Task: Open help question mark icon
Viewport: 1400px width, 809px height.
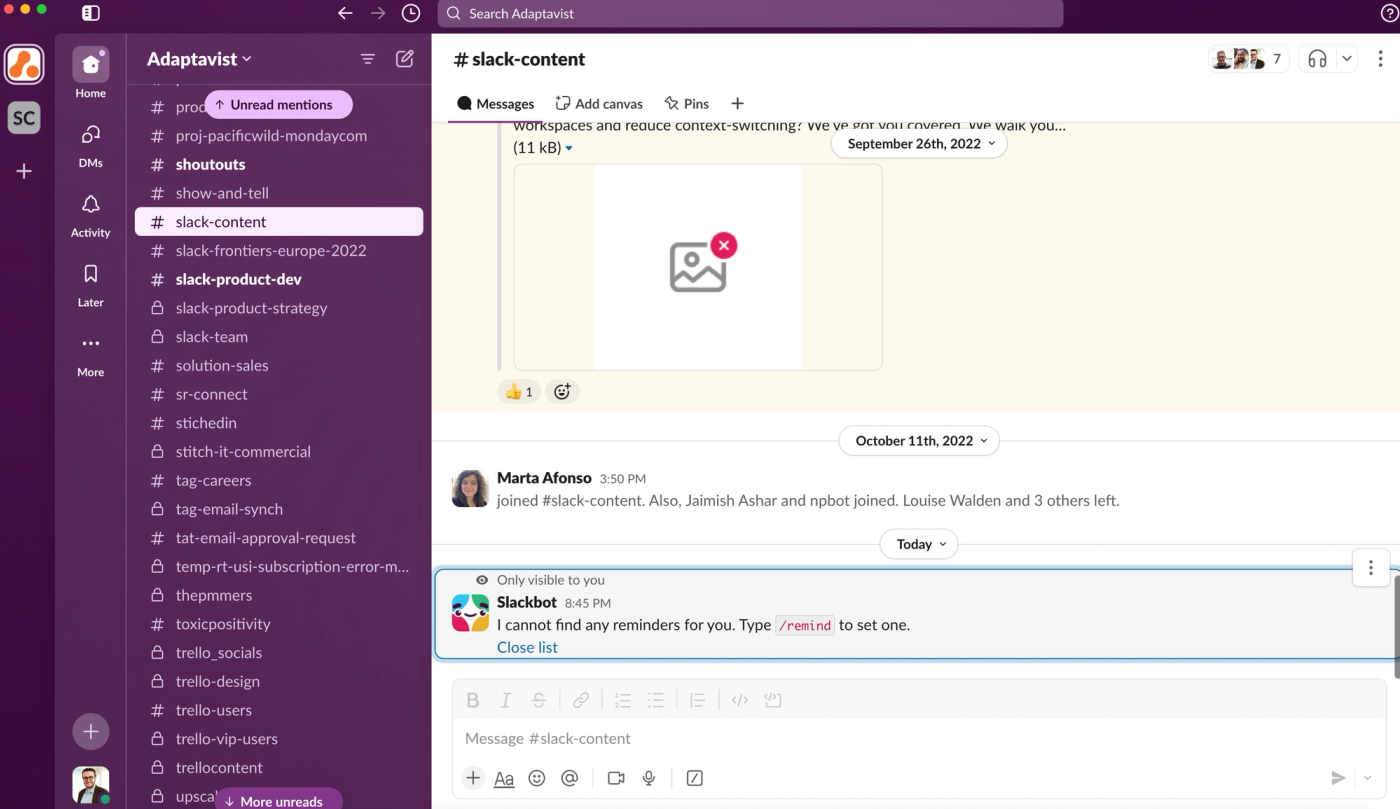Action: [1389, 13]
